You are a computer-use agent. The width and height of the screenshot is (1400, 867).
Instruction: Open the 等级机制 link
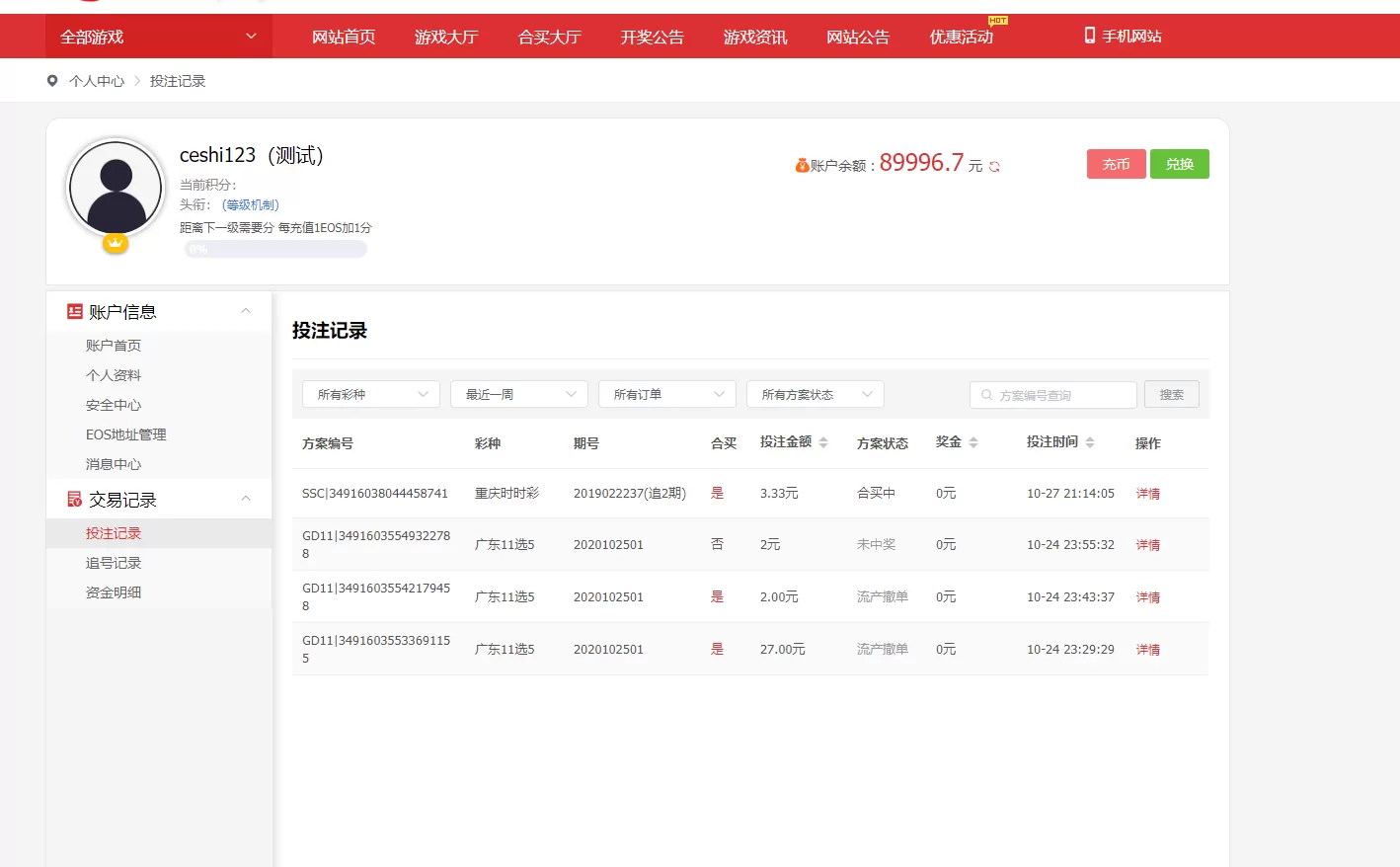[x=249, y=204]
